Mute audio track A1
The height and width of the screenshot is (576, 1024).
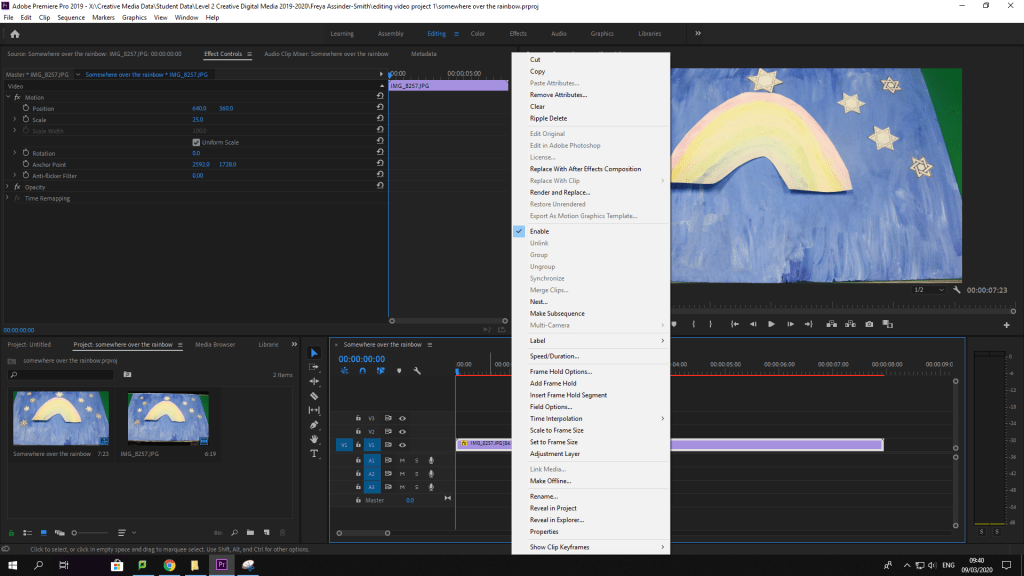tap(402, 460)
